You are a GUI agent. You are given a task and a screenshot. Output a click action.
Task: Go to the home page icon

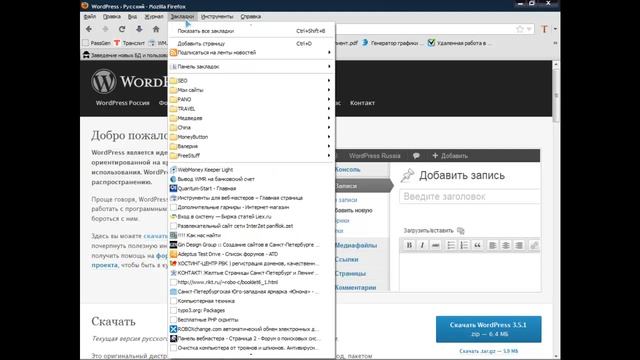pyautogui.click(x=156, y=29)
